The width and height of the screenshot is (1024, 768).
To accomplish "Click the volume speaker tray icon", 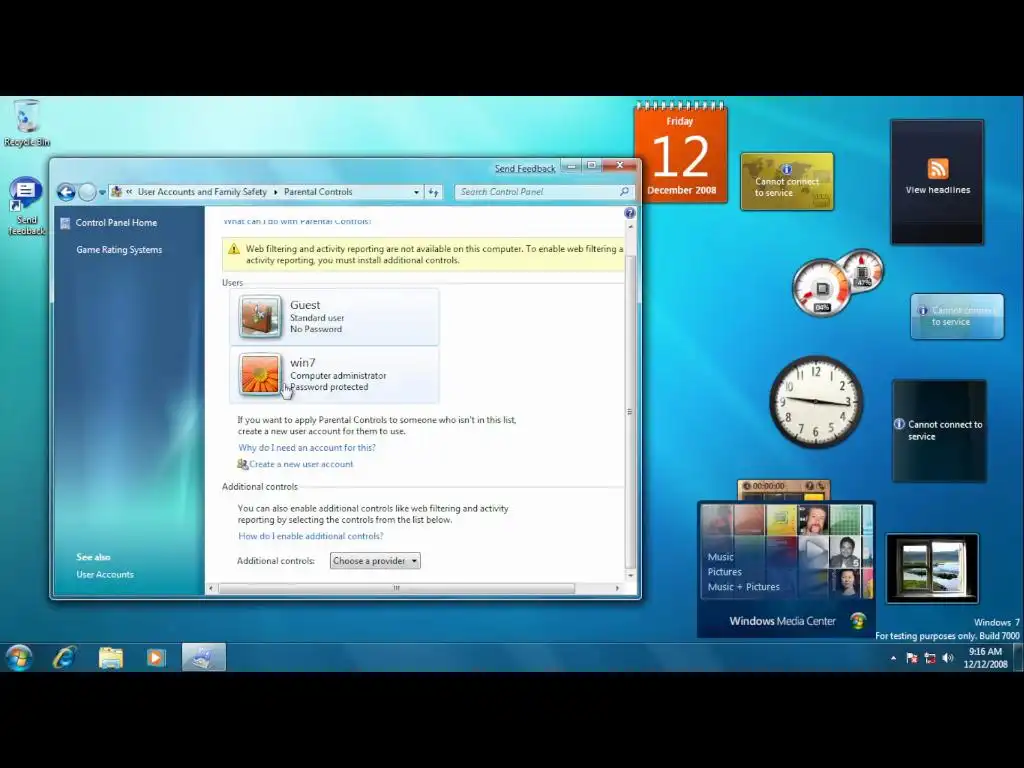I will click(948, 658).
